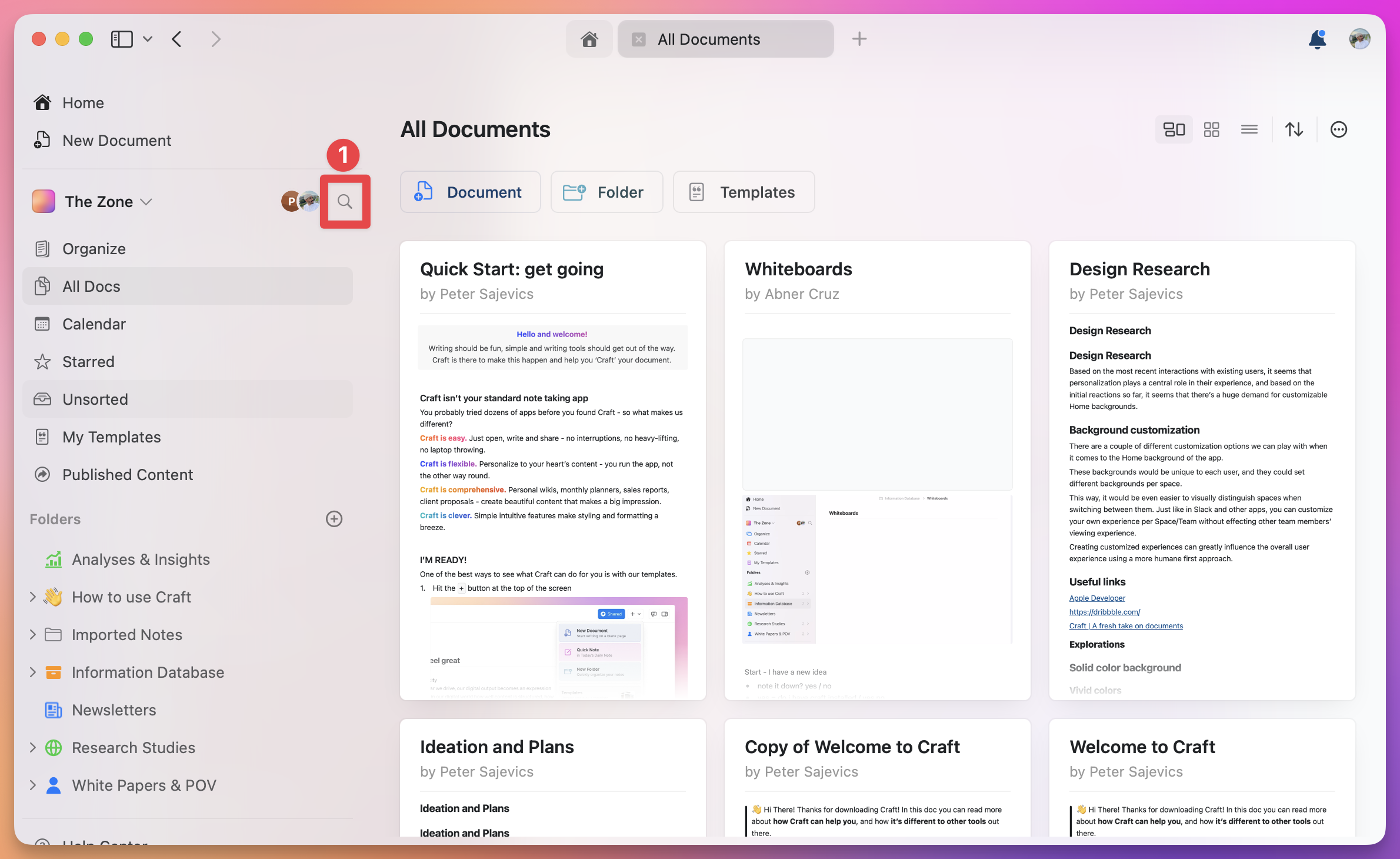Screen dimensions: 1400x859
Task: Open Copy of Welcome to Craft card
Action: [x=878, y=778]
